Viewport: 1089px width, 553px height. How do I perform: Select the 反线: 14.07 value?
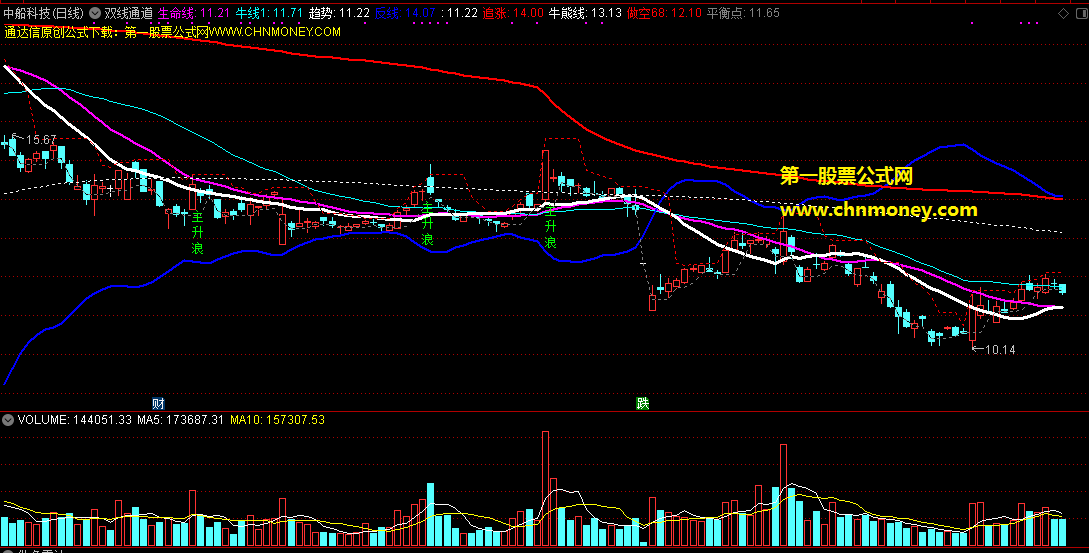(x=405, y=13)
